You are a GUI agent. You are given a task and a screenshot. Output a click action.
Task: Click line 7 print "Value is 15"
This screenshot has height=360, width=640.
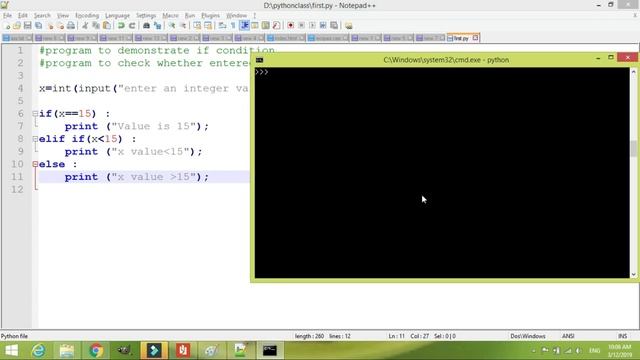coord(136,126)
